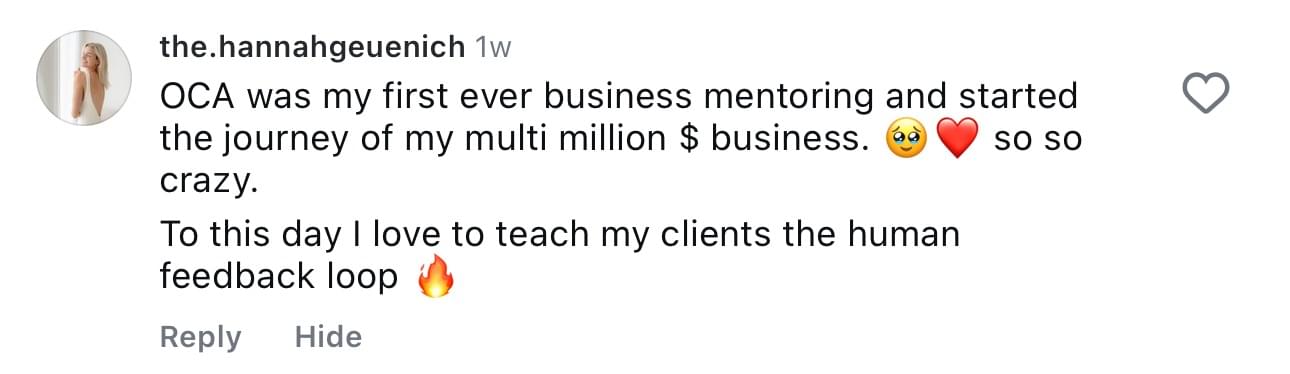Viewport: 1290px width, 374px height.
Task: Hide this comment
Action: coord(328,337)
